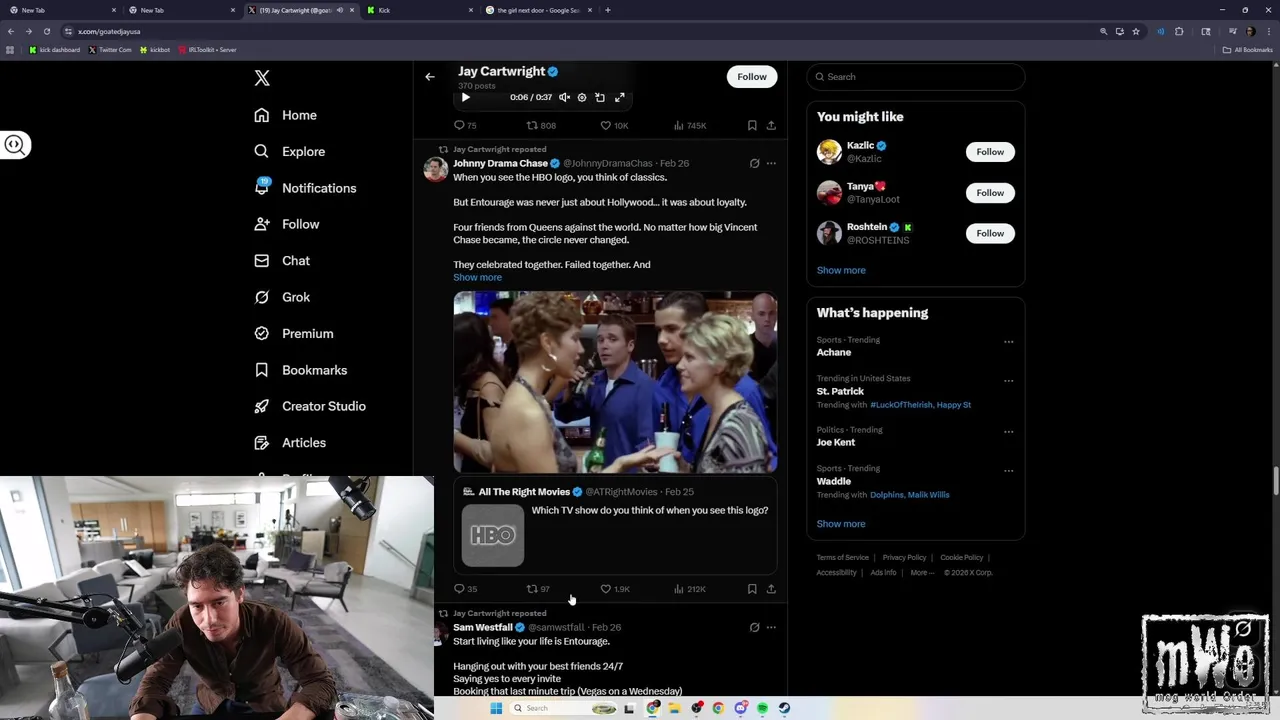1280x720 pixels.
Task: Expand video to fullscreen
Action: click(620, 98)
